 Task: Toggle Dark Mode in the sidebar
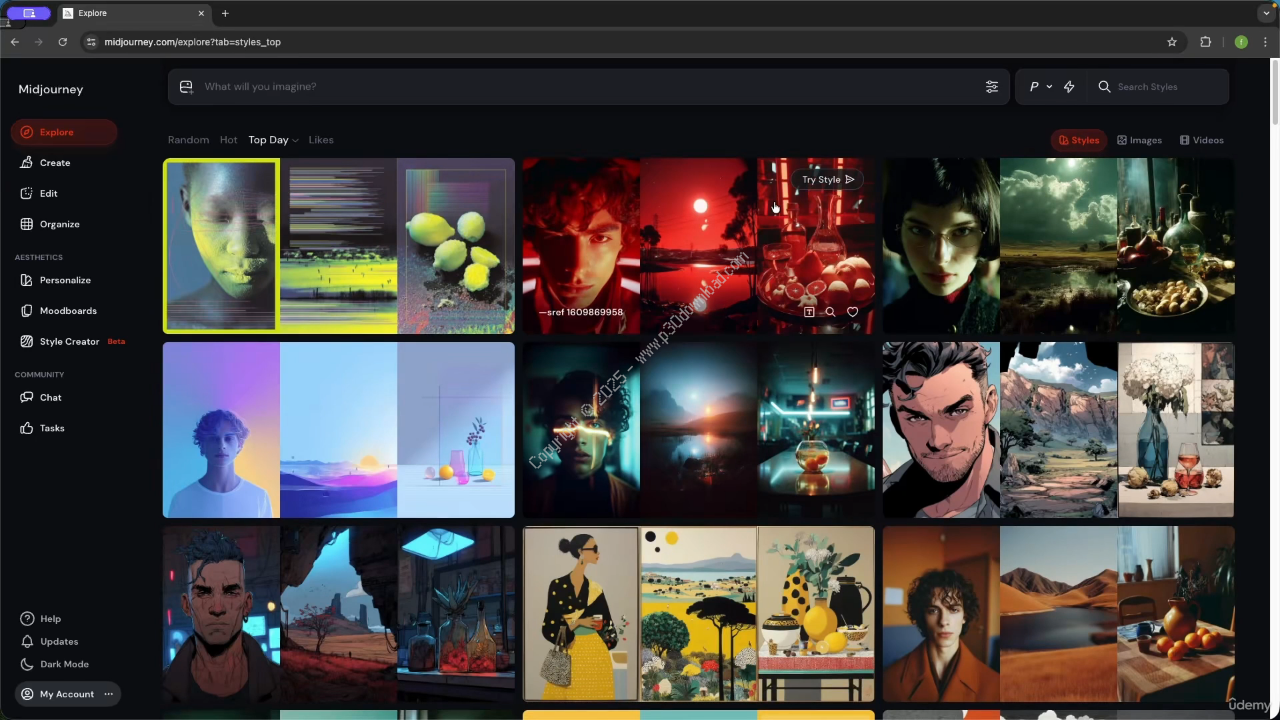pos(63,664)
